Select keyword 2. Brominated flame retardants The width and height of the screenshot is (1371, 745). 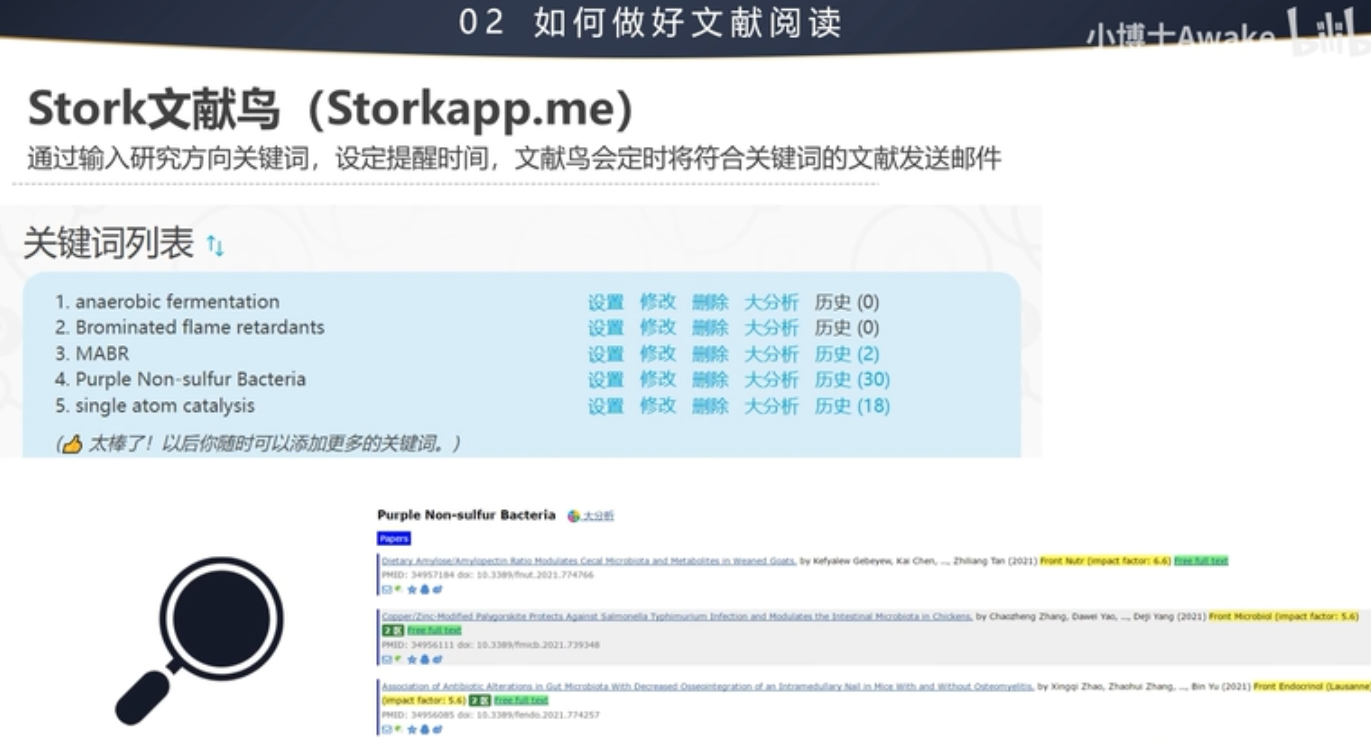(190, 328)
